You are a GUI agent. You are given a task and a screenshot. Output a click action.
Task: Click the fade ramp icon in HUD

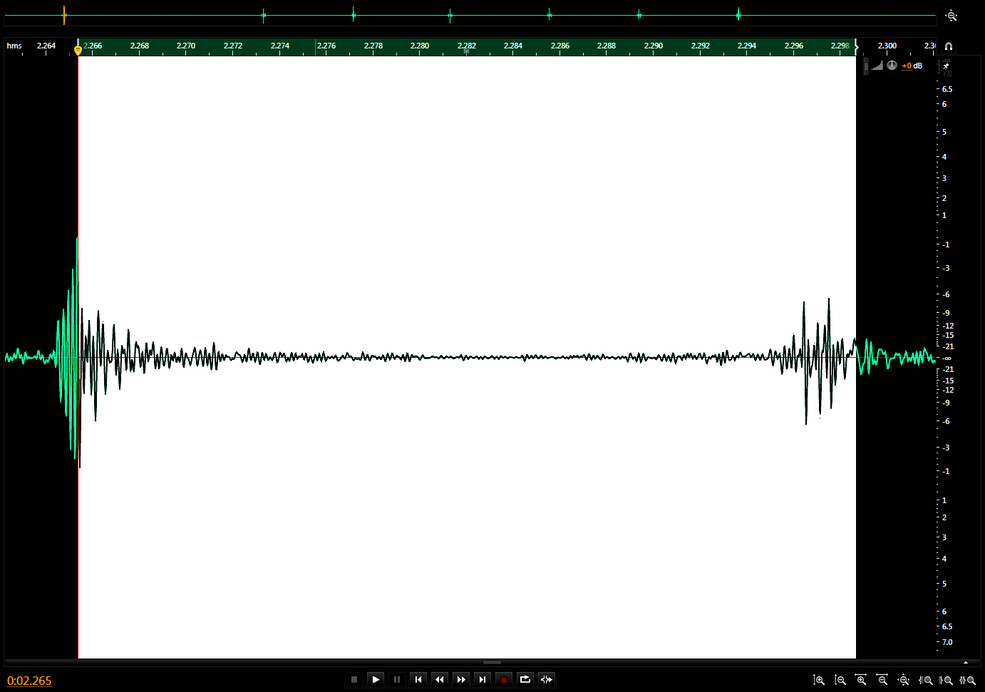click(x=878, y=65)
